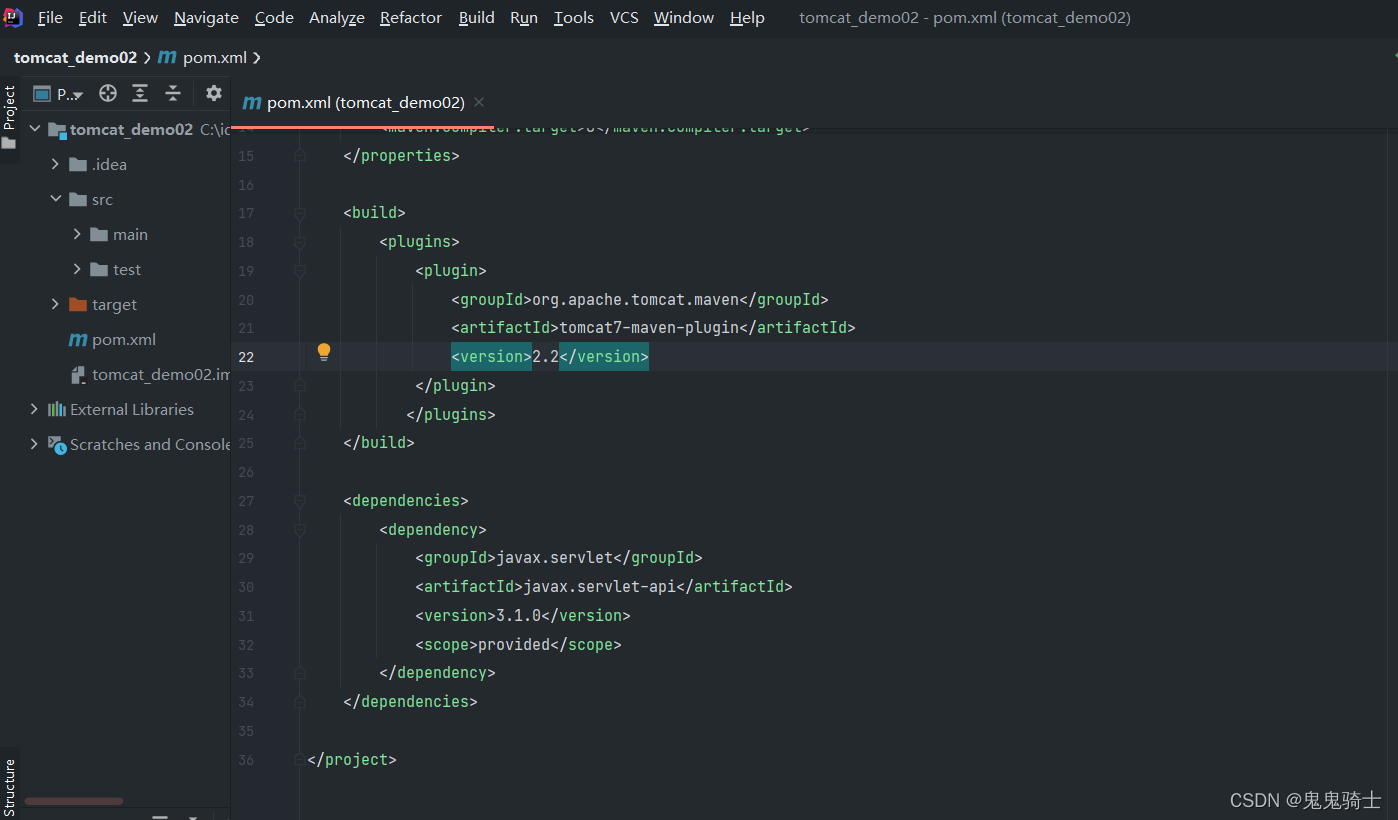Select the src folder in tree
The image size is (1398, 820).
coord(91,199)
